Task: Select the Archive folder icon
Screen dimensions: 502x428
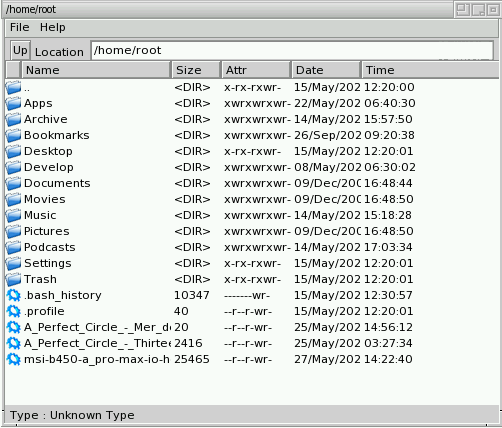Action: [13, 120]
